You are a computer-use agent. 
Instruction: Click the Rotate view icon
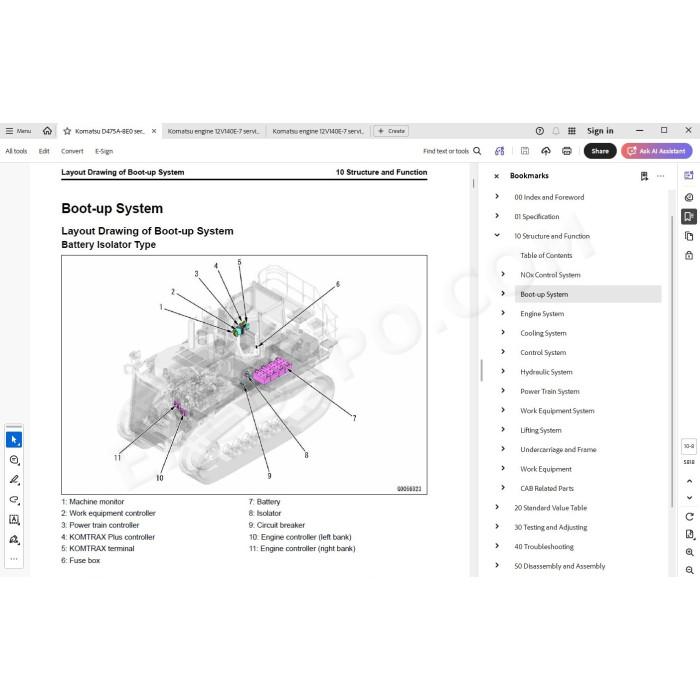pos(689,517)
